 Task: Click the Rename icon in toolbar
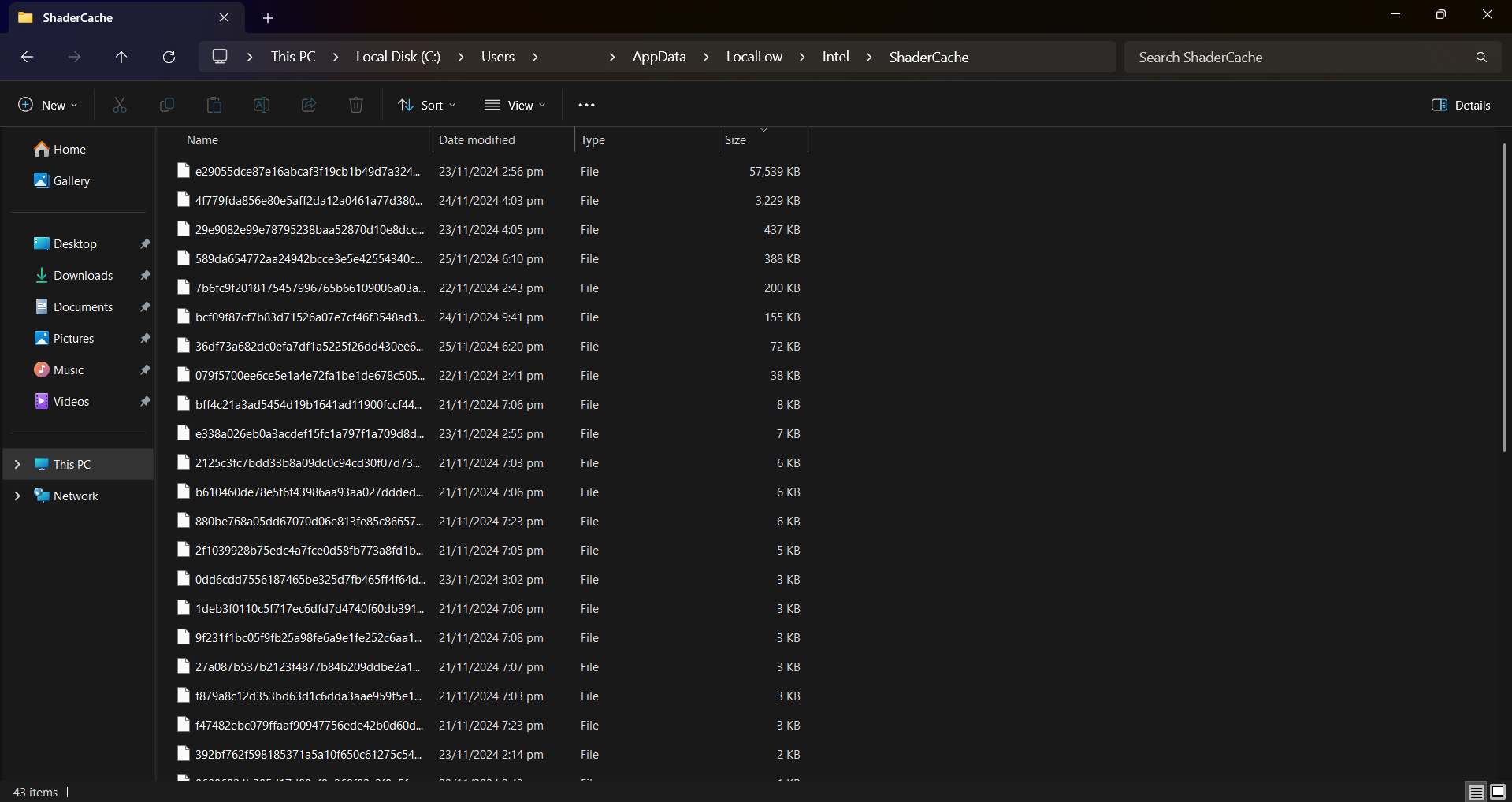[262, 105]
